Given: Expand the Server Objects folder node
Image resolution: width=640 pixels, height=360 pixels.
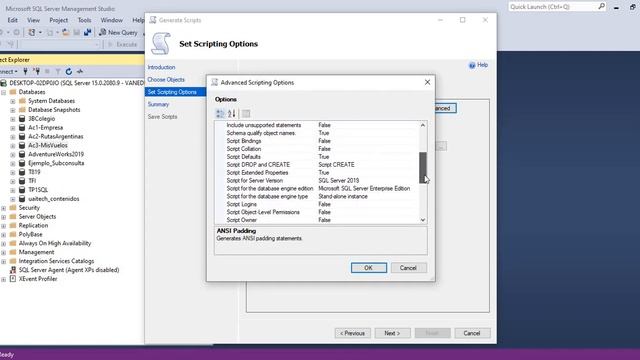Looking at the screenshot, I should tap(4, 217).
